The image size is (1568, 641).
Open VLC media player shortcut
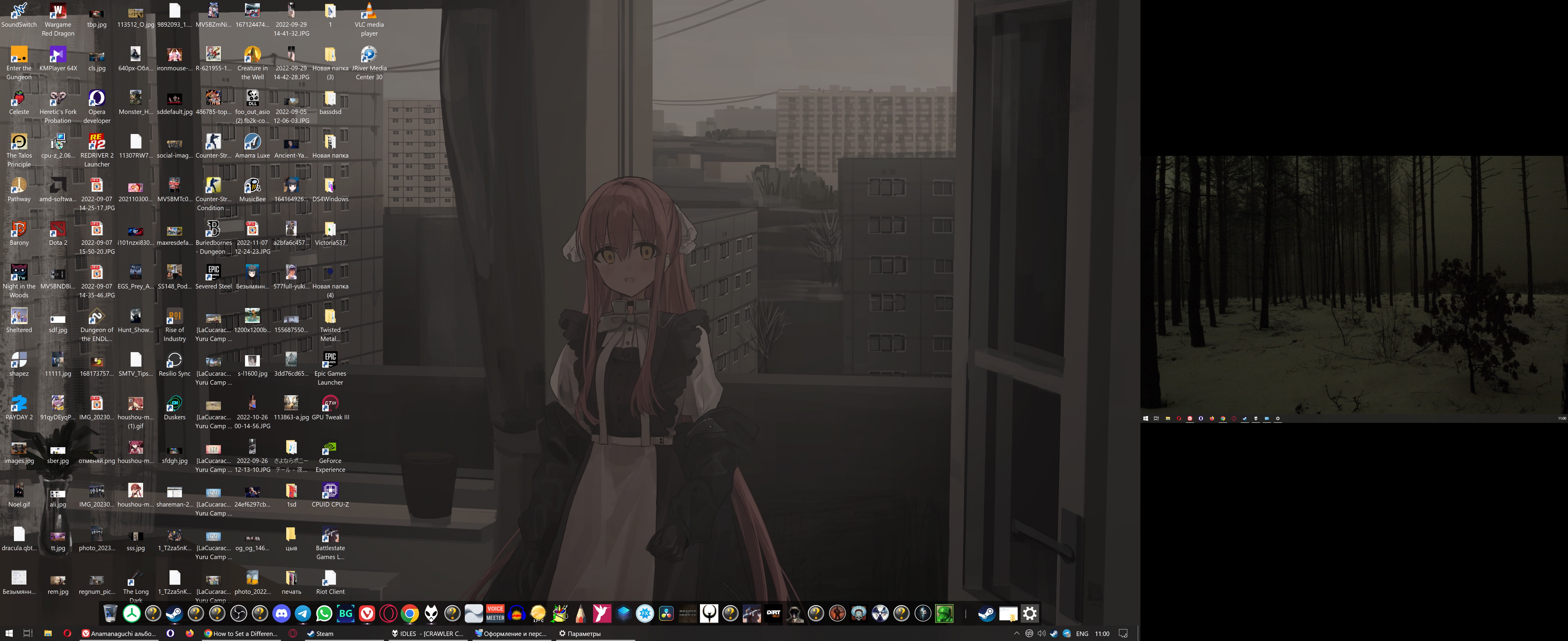[x=369, y=20]
